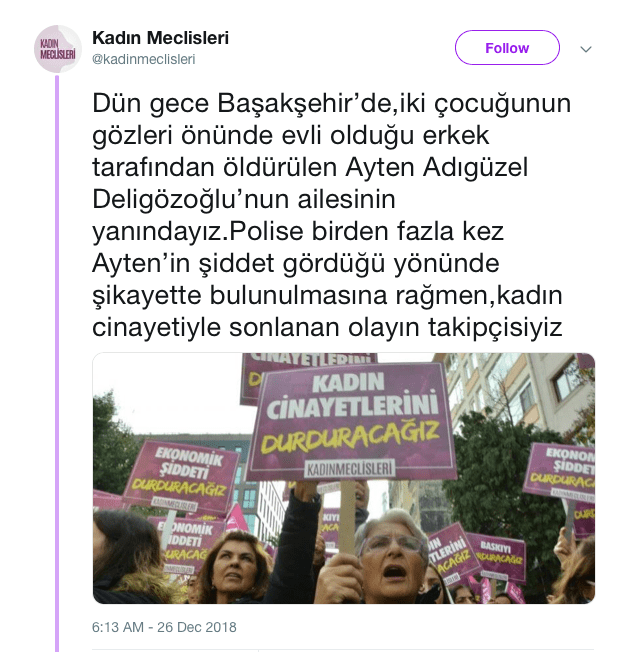Expand the tweet options chevron menu
This screenshot has height=652, width=624.
pos(586,49)
